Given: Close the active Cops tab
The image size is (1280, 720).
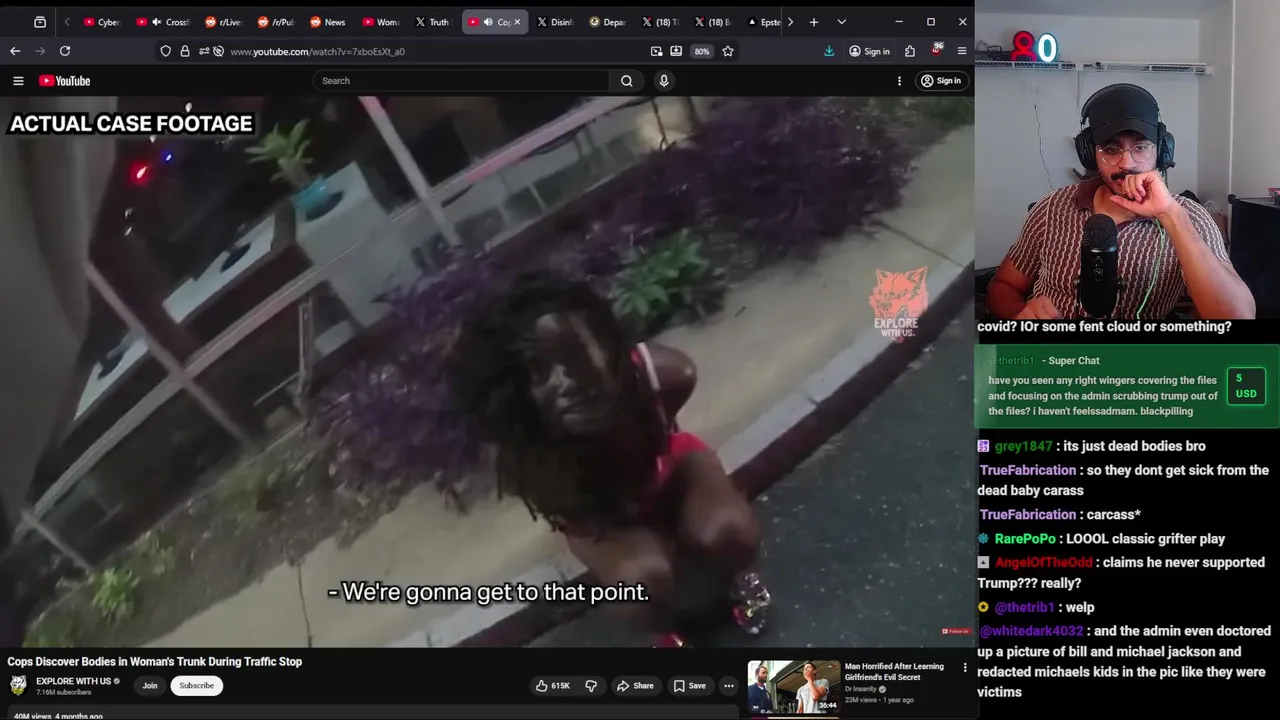Looking at the screenshot, I should click(x=517, y=22).
